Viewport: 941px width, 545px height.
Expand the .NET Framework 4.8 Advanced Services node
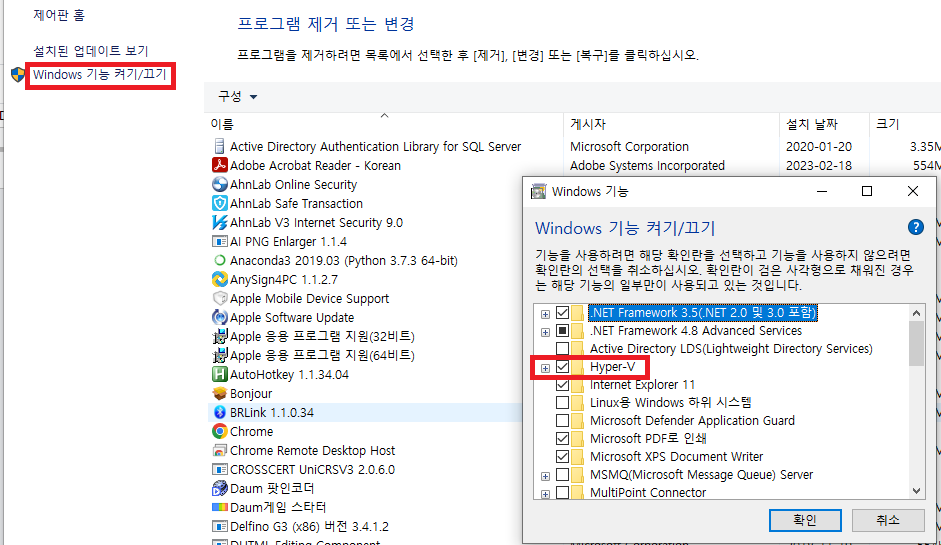(x=545, y=333)
